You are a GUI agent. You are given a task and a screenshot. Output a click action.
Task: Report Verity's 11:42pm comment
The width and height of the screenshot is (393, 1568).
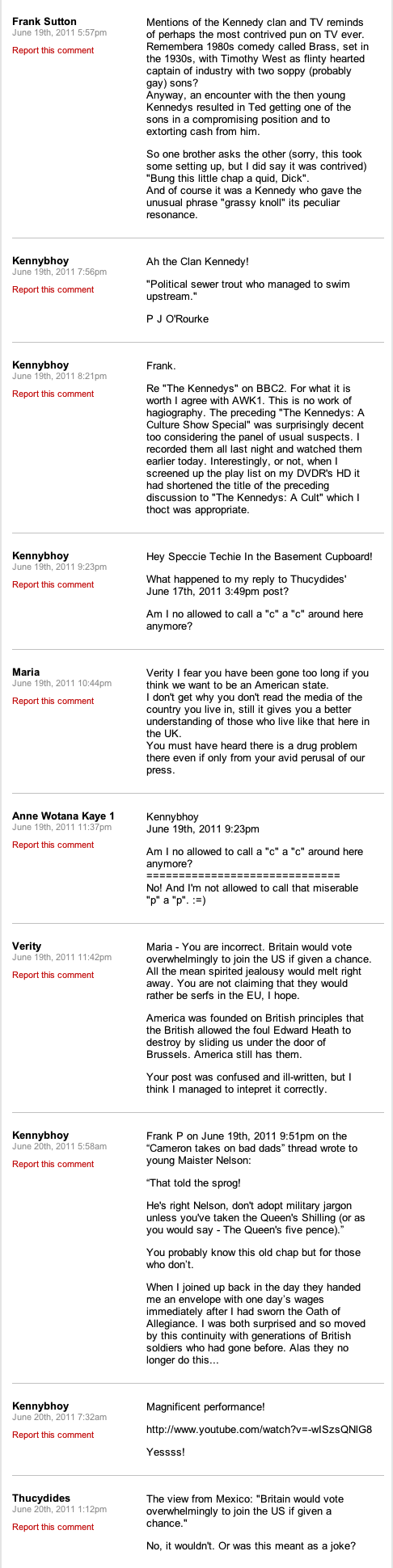click(x=53, y=975)
